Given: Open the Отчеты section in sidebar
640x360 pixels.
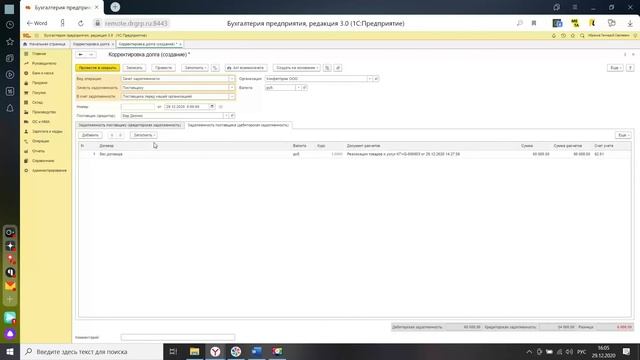Looking at the screenshot, I should click(38, 151).
